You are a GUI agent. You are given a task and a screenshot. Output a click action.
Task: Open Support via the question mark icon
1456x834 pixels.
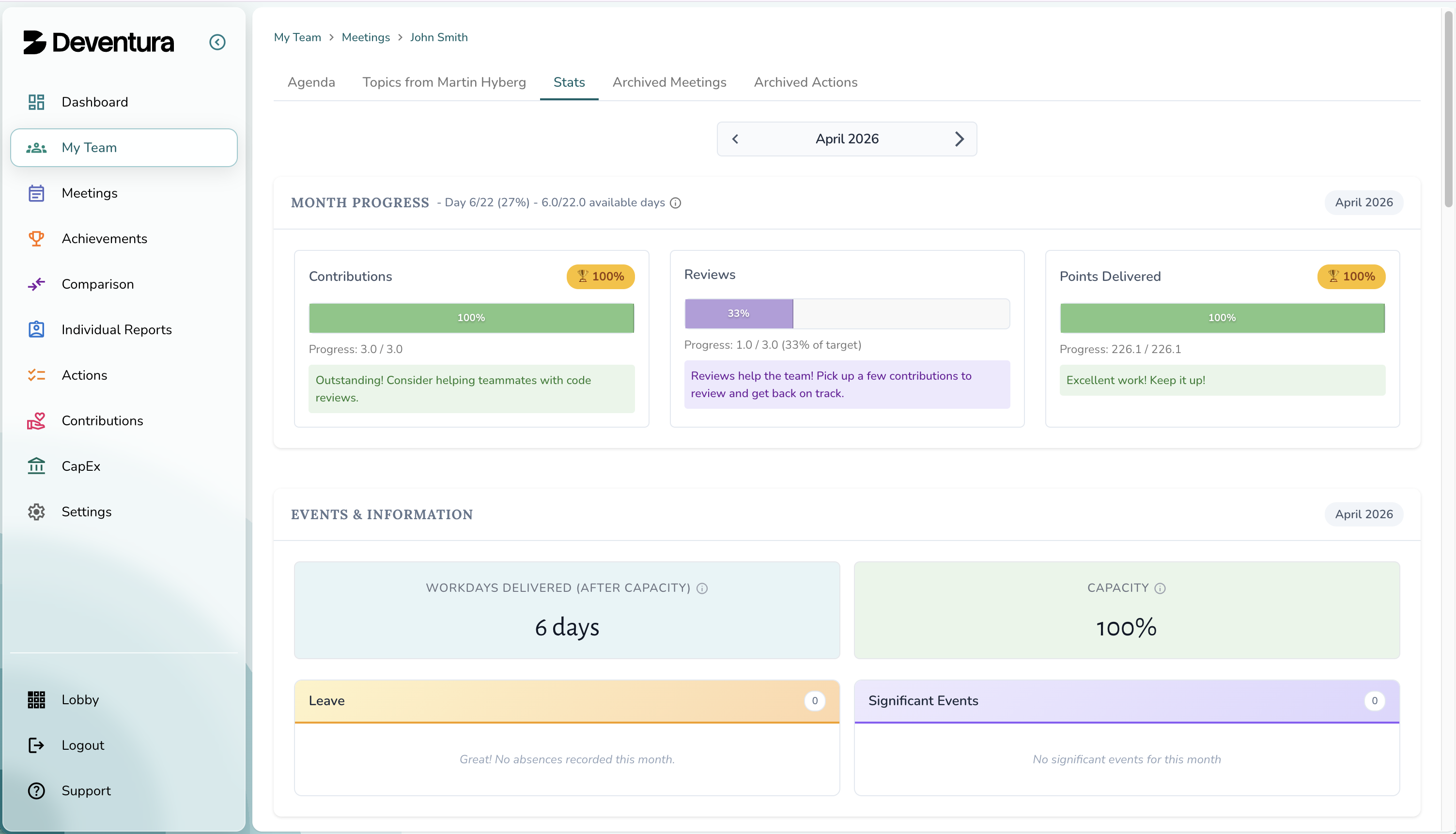coord(36,791)
